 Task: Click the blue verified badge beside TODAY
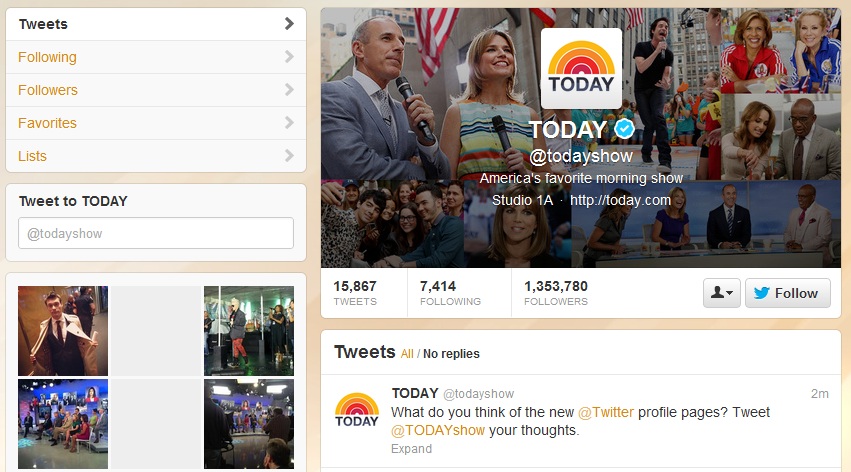[x=624, y=129]
